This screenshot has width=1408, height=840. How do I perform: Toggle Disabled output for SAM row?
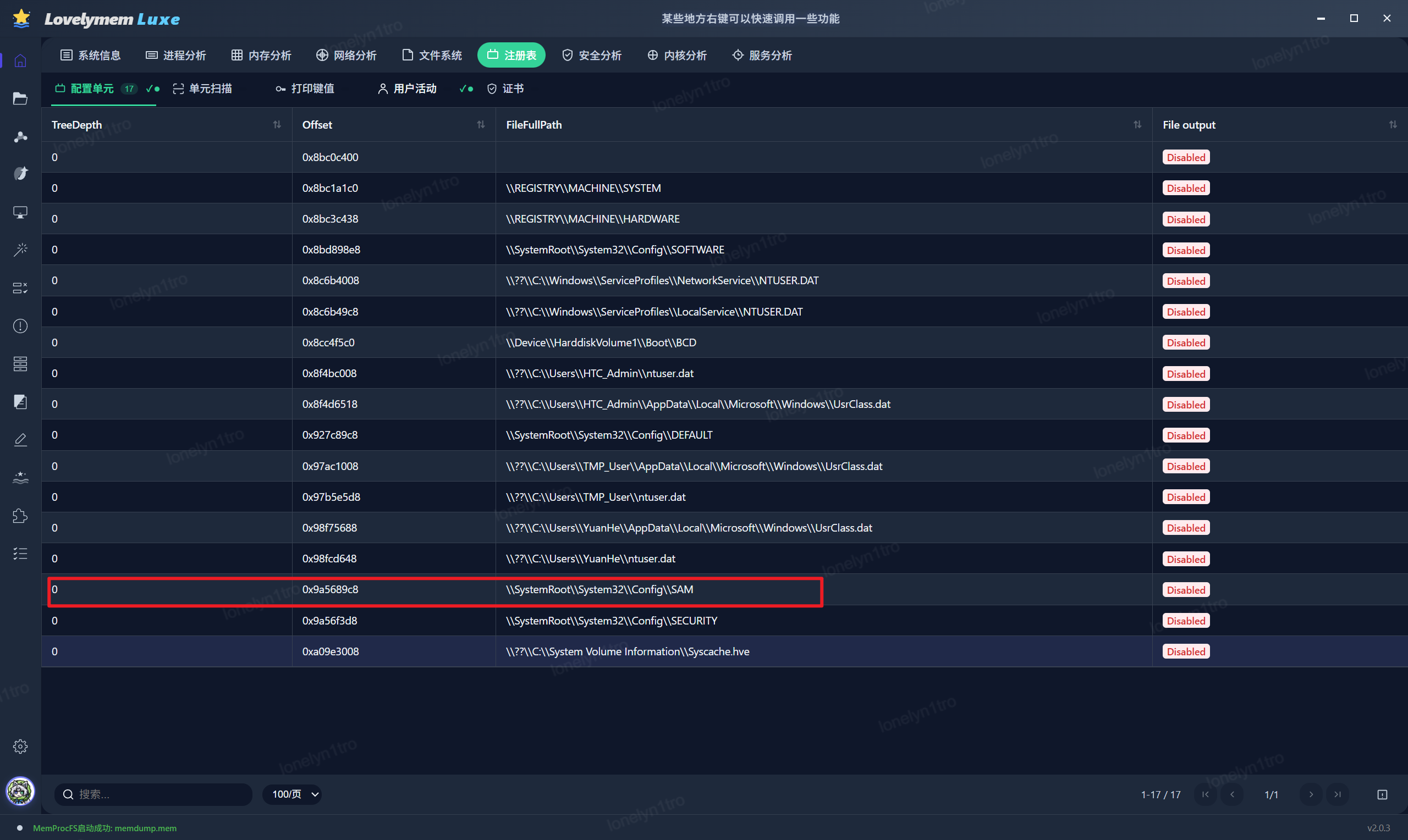pyautogui.click(x=1185, y=590)
